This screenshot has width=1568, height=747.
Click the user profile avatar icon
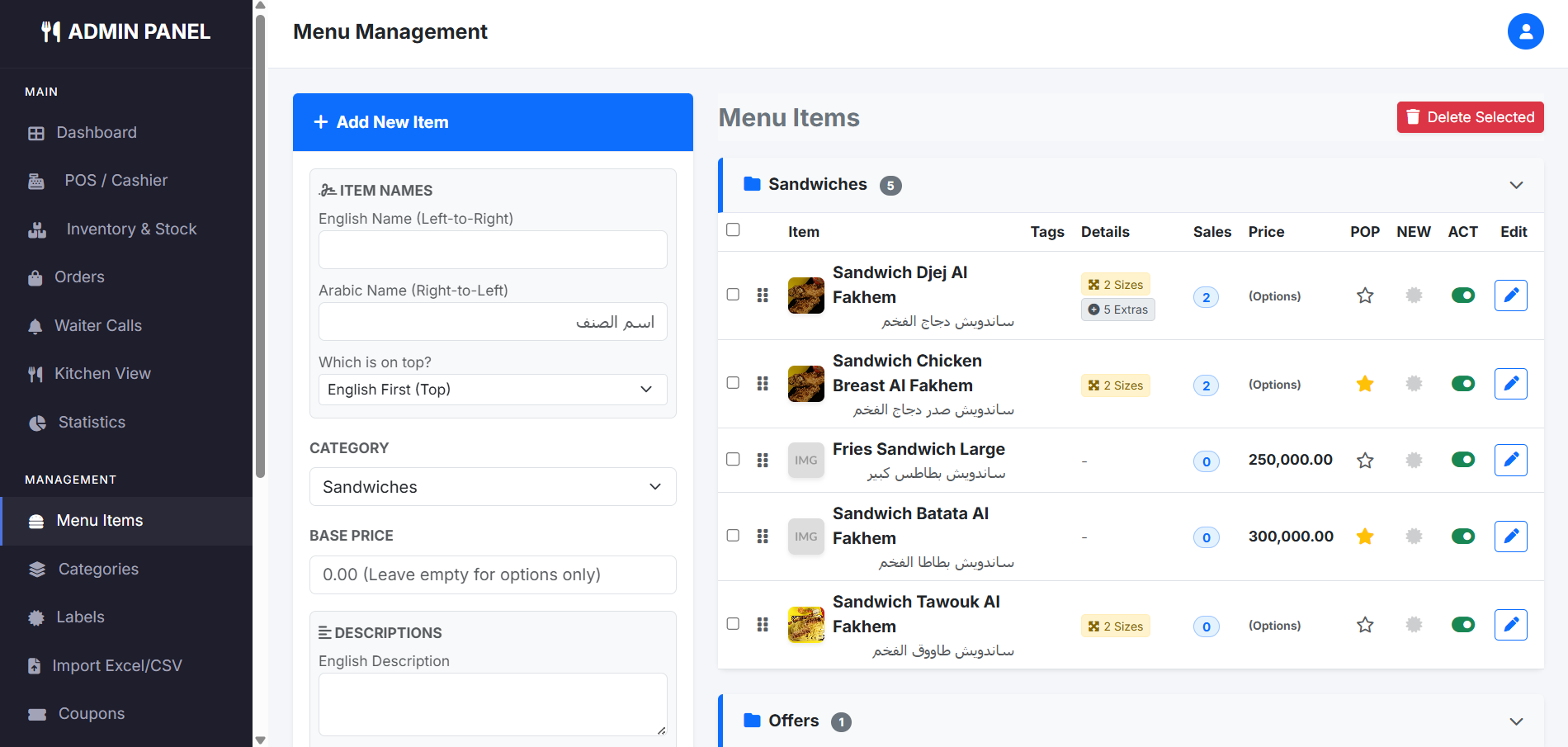pyautogui.click(x=1525, y=31)
